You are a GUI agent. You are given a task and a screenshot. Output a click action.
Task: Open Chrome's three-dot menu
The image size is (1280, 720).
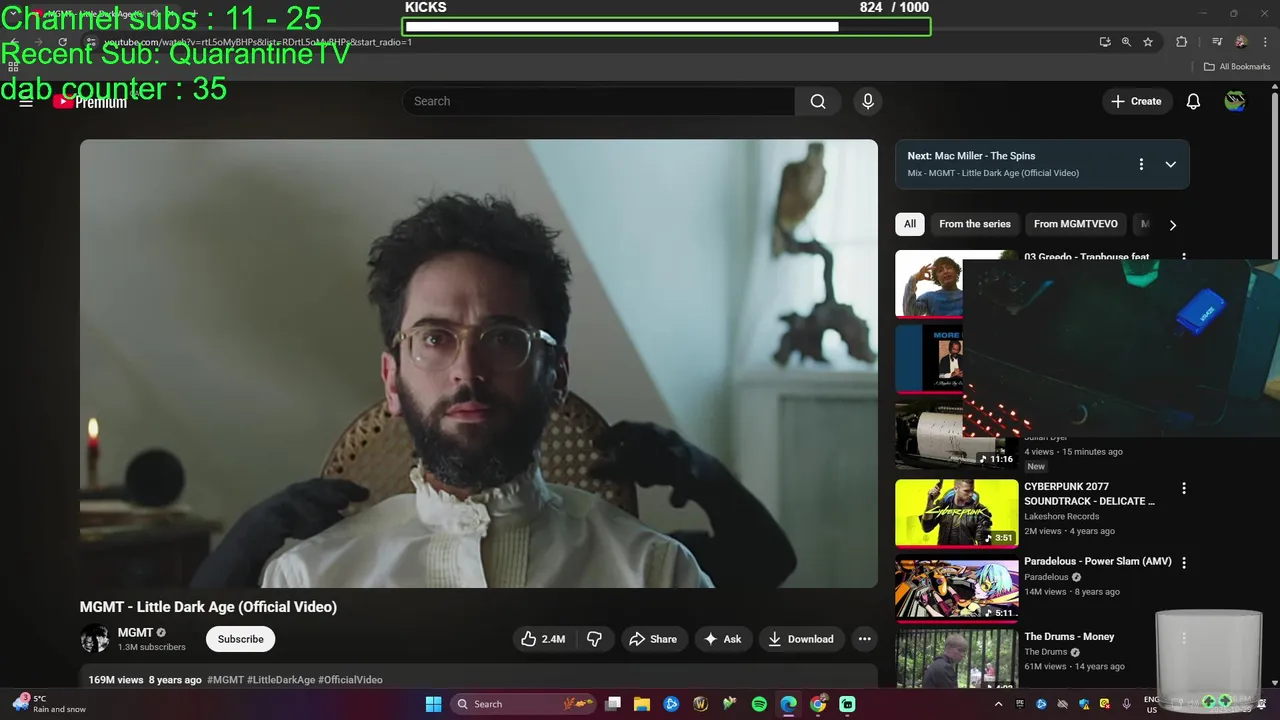tap(1263, 42)
